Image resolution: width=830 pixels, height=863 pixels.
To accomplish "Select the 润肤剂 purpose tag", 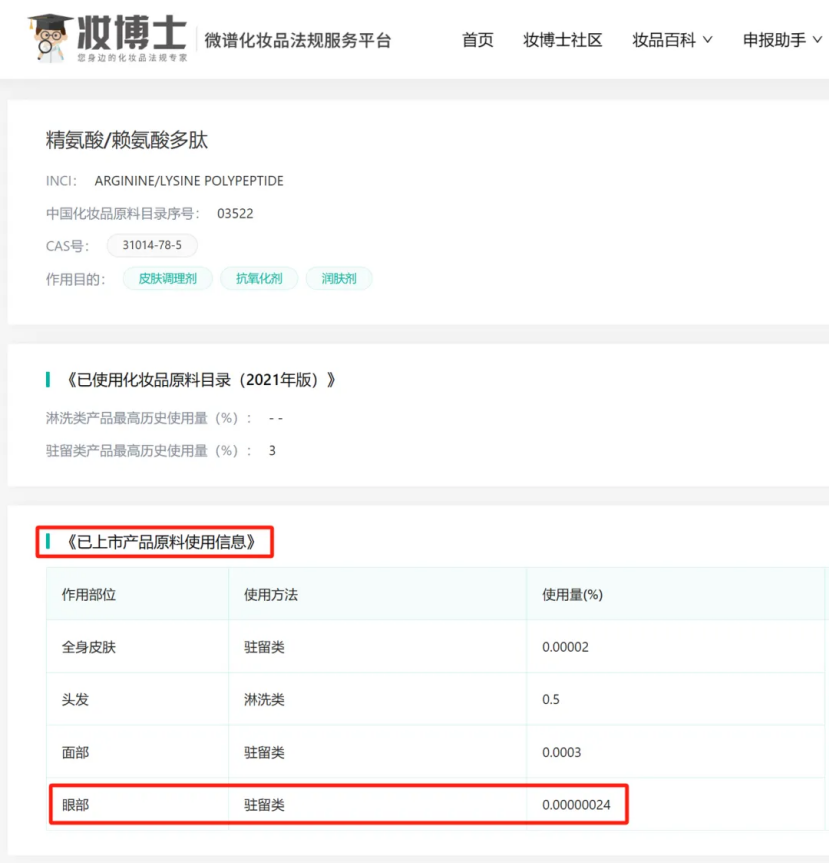I will 339,279.
